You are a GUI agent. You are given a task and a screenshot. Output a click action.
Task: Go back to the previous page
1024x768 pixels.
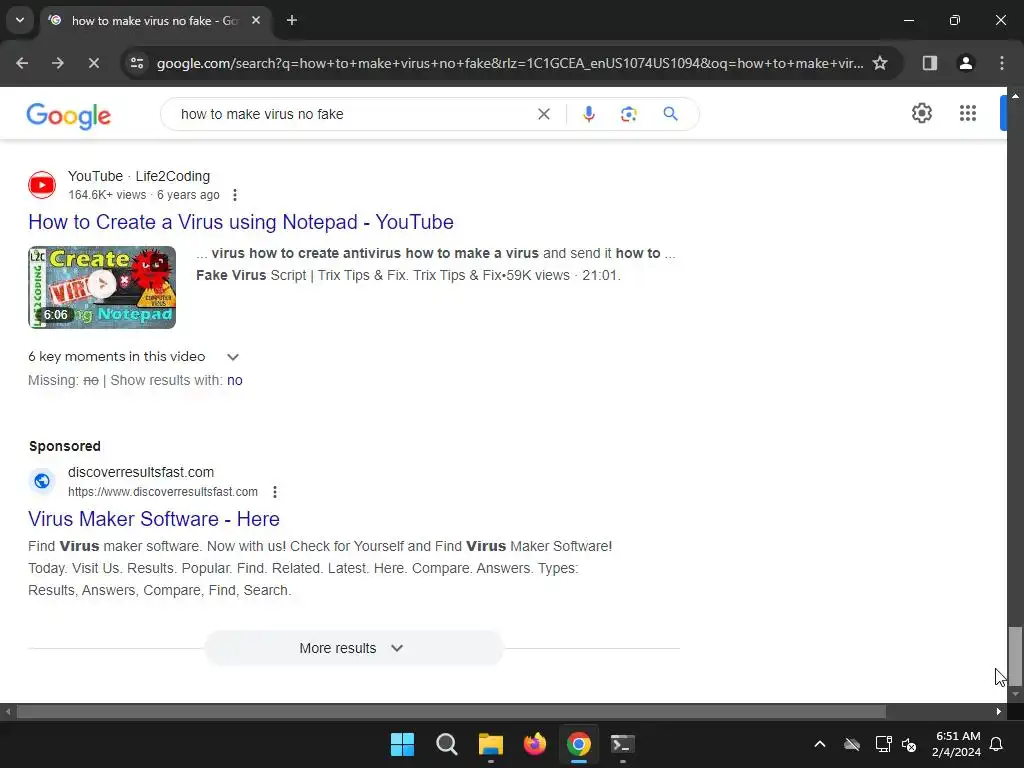[x=22, y=63]
